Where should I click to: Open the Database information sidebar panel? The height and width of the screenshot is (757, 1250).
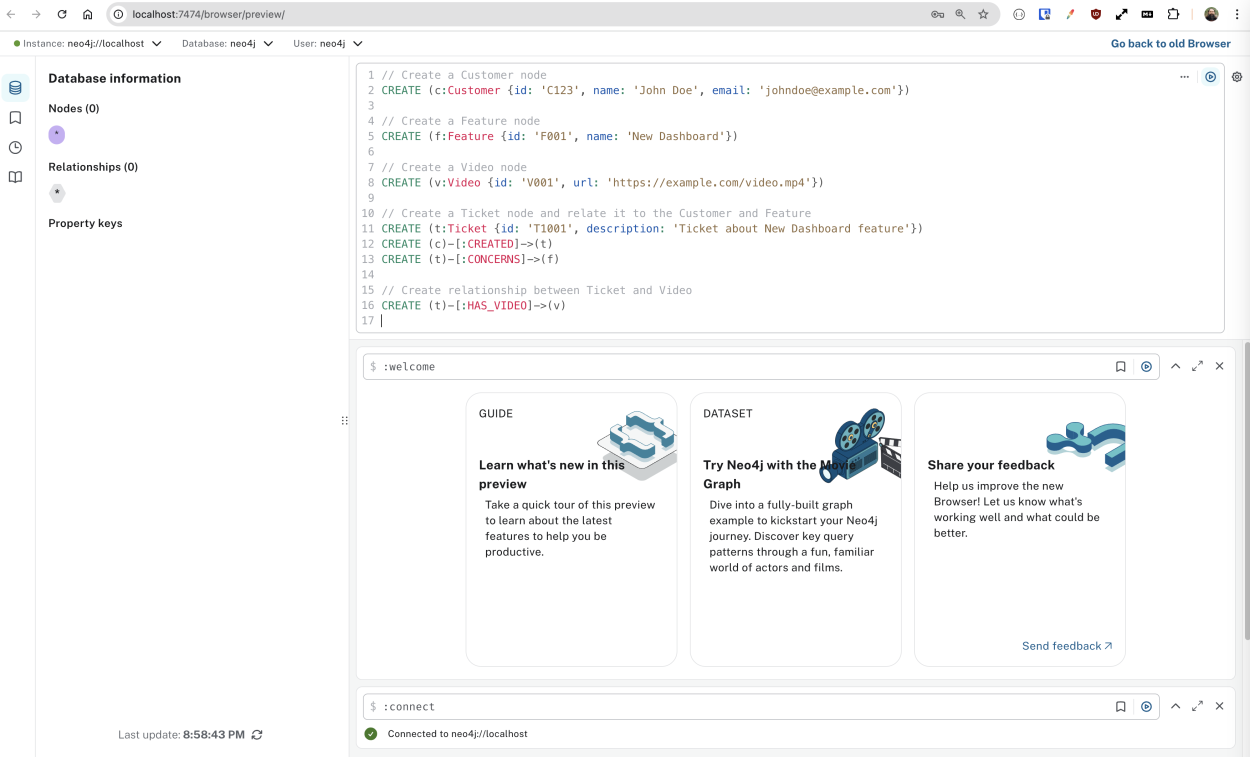click(x=14, y=87)
